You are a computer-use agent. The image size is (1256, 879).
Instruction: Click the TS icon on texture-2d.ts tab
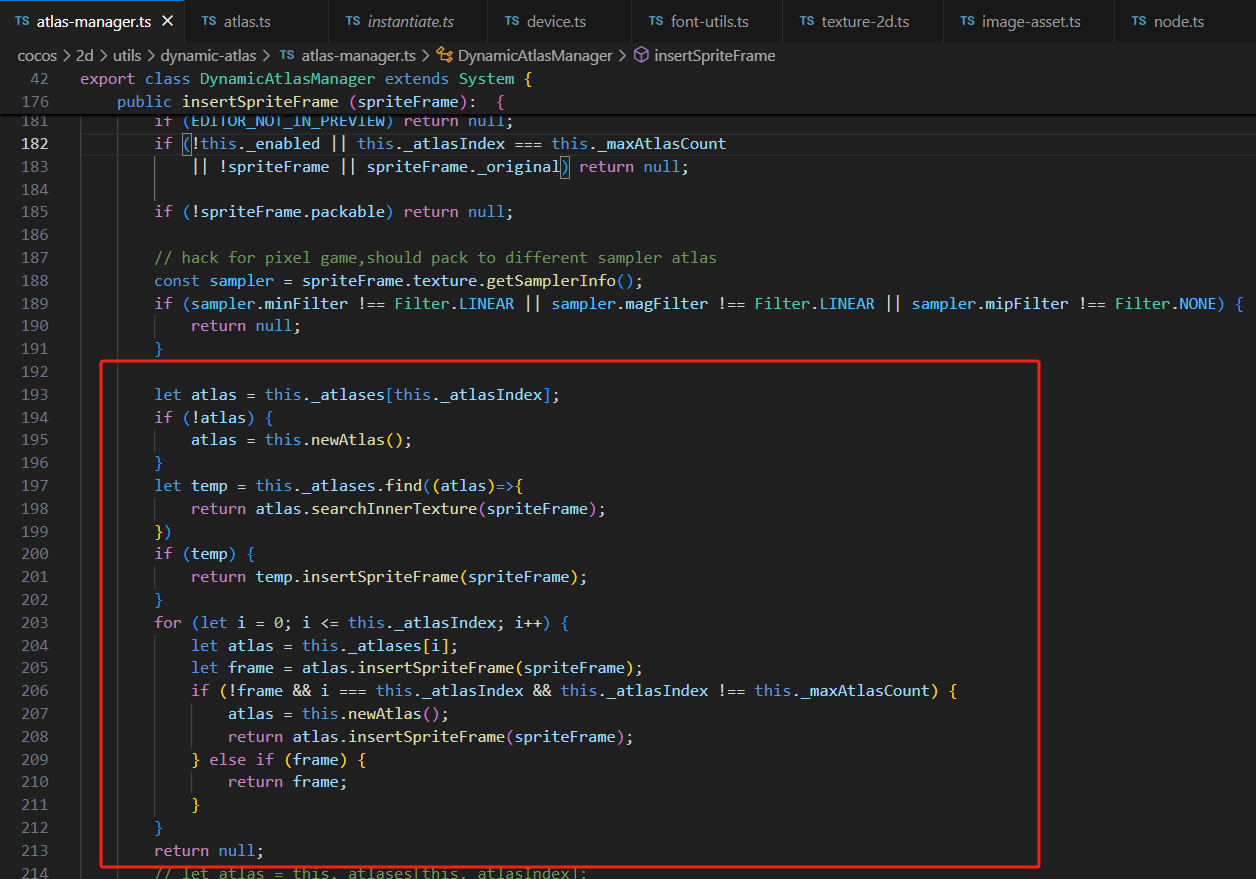806,21
